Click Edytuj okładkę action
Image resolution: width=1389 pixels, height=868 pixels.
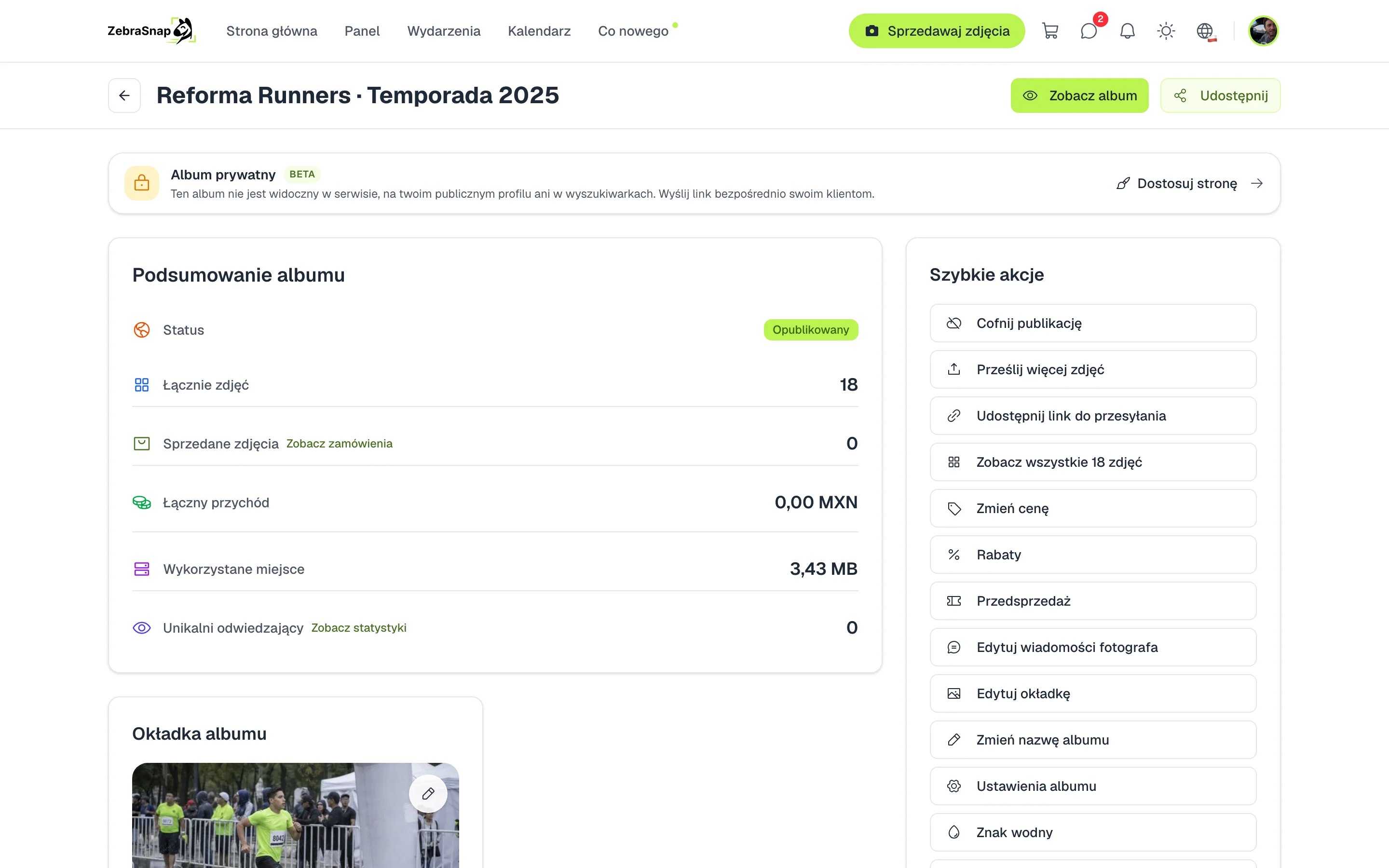click(1093, 693)
